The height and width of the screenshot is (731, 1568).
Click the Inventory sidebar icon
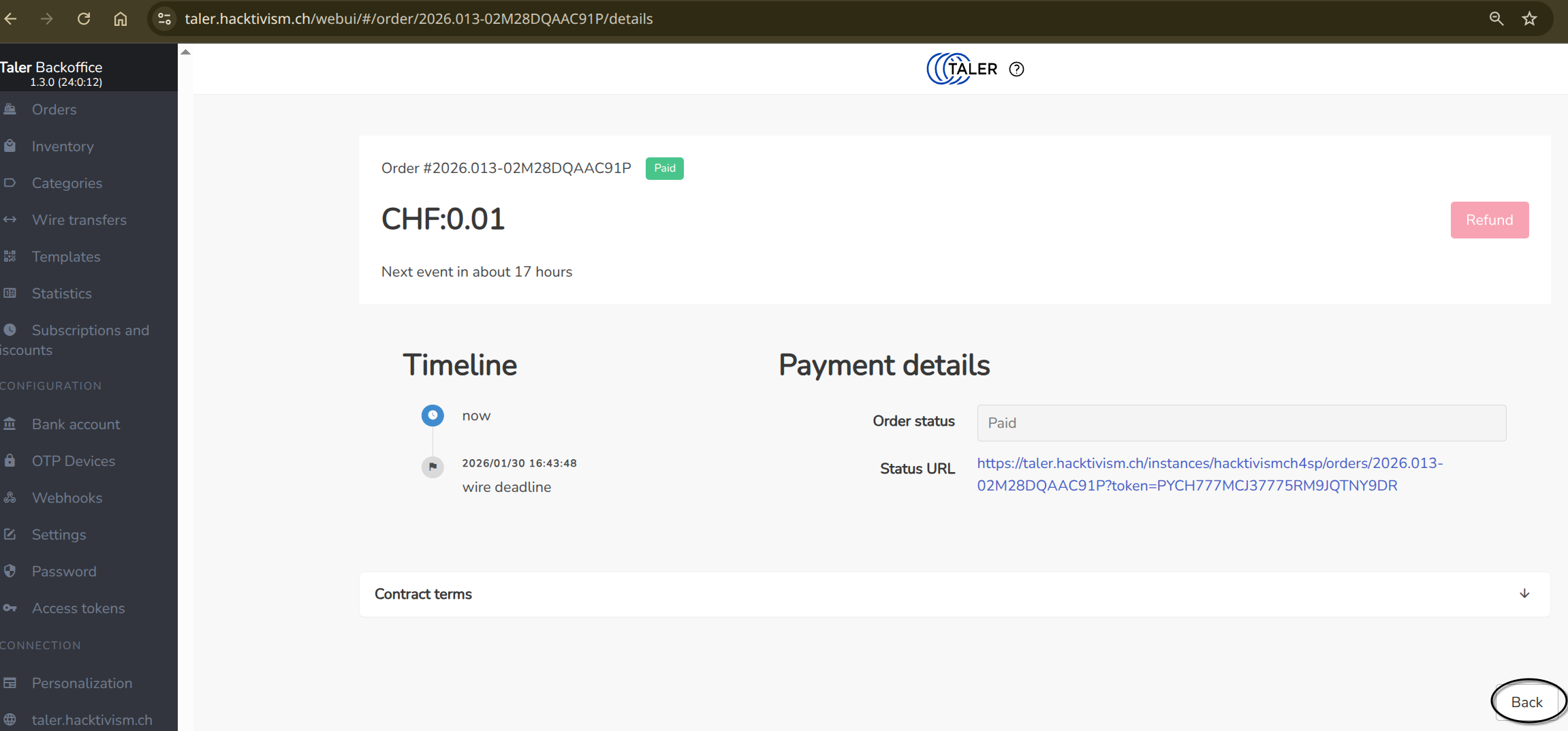coord(10,146)
